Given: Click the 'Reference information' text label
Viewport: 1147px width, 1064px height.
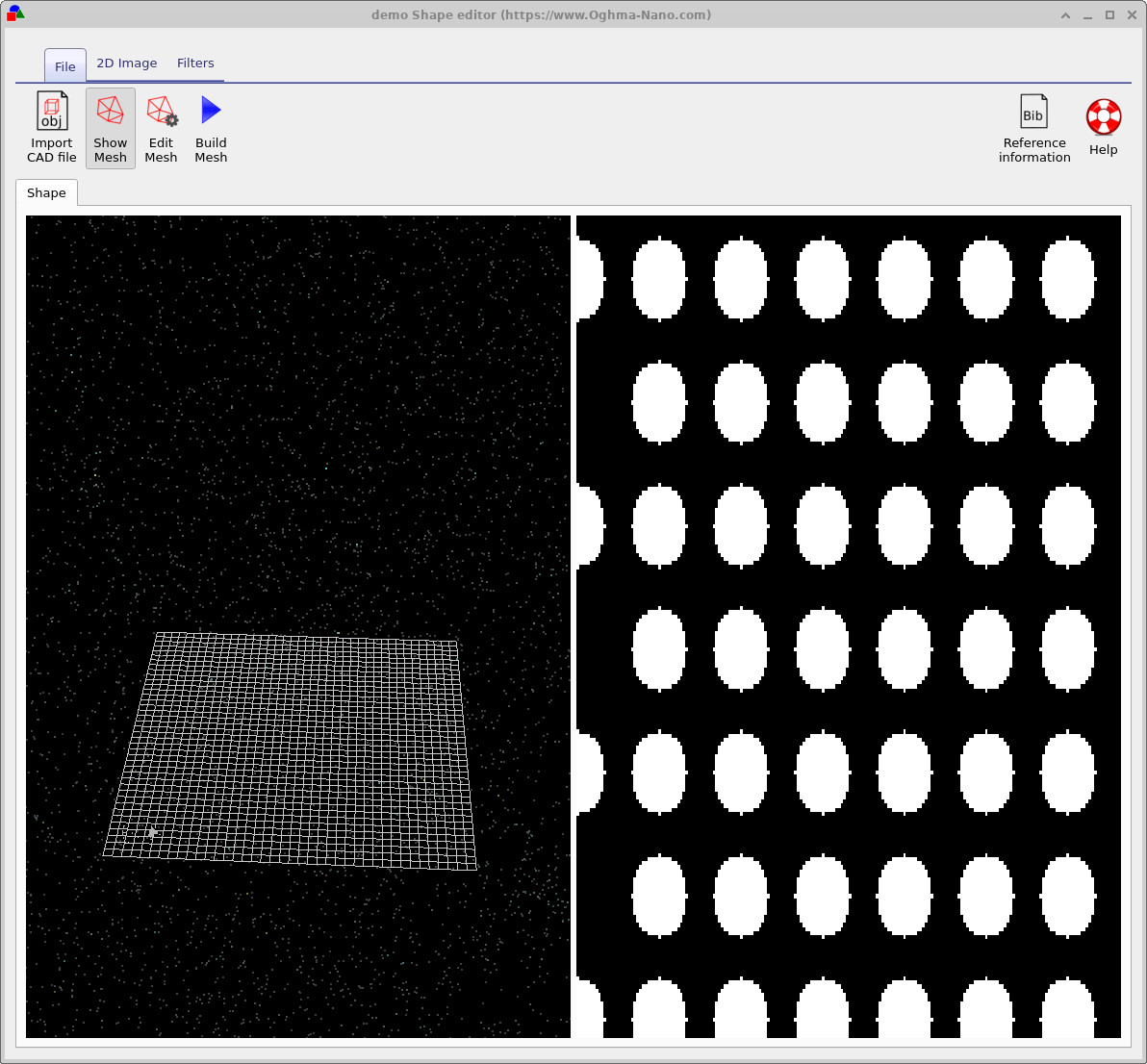Looking at the screenshot, I should coord(1033,149).
